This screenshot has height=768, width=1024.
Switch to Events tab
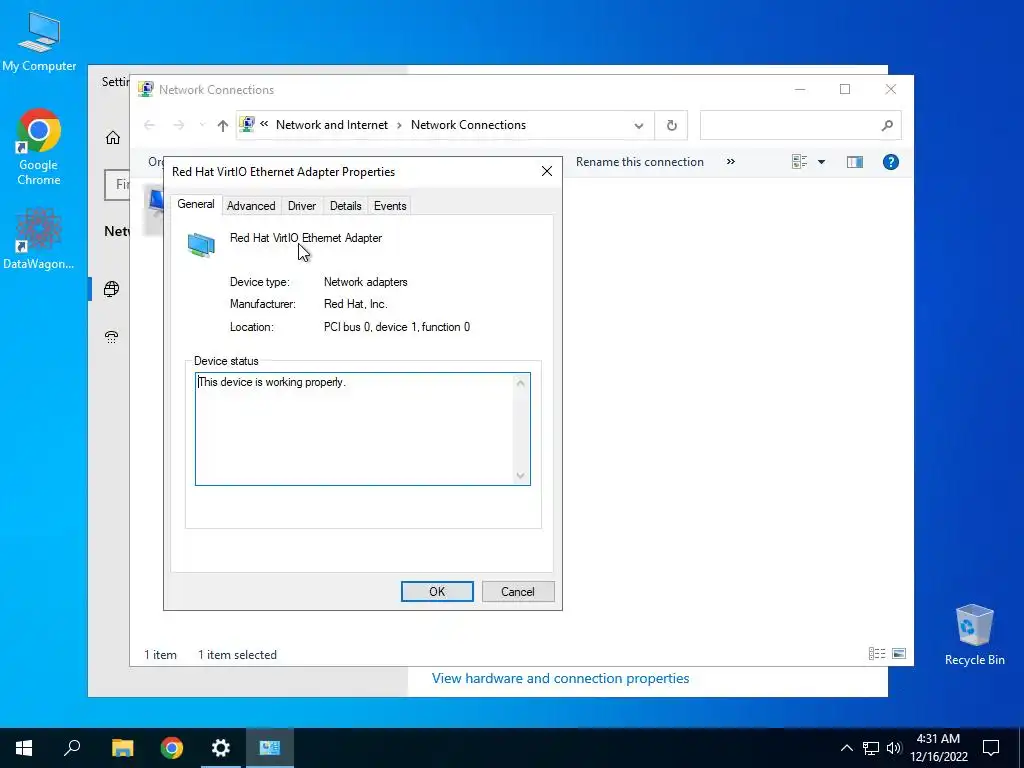point(390,206)
